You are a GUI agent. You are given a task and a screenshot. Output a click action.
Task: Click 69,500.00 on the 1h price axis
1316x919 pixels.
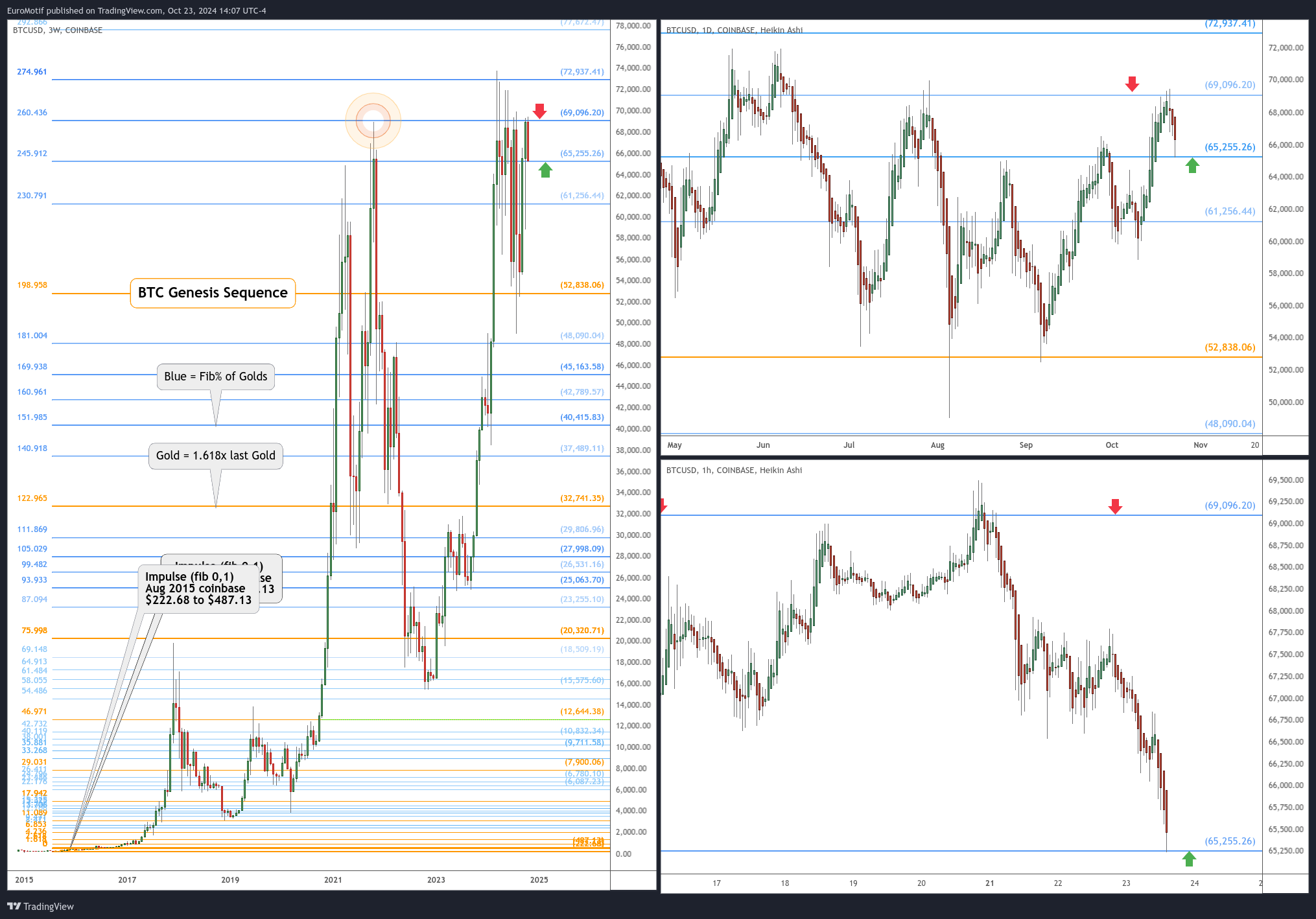click(1286, 480)
